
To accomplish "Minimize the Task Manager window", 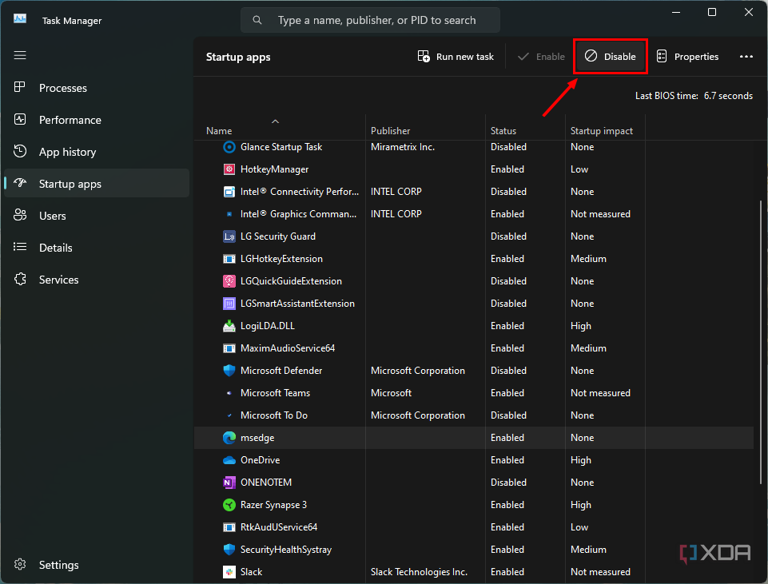I will click(676, 12).
